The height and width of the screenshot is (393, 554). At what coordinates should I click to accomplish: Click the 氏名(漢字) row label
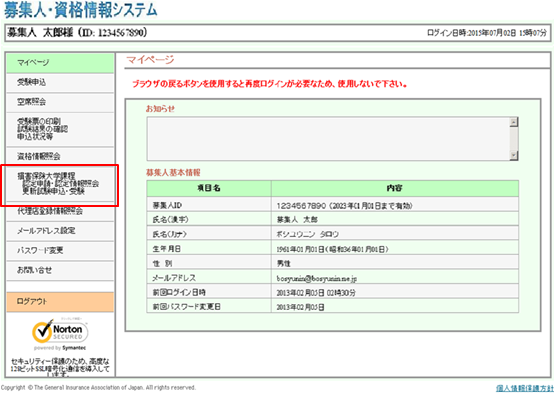coord(170,219)
